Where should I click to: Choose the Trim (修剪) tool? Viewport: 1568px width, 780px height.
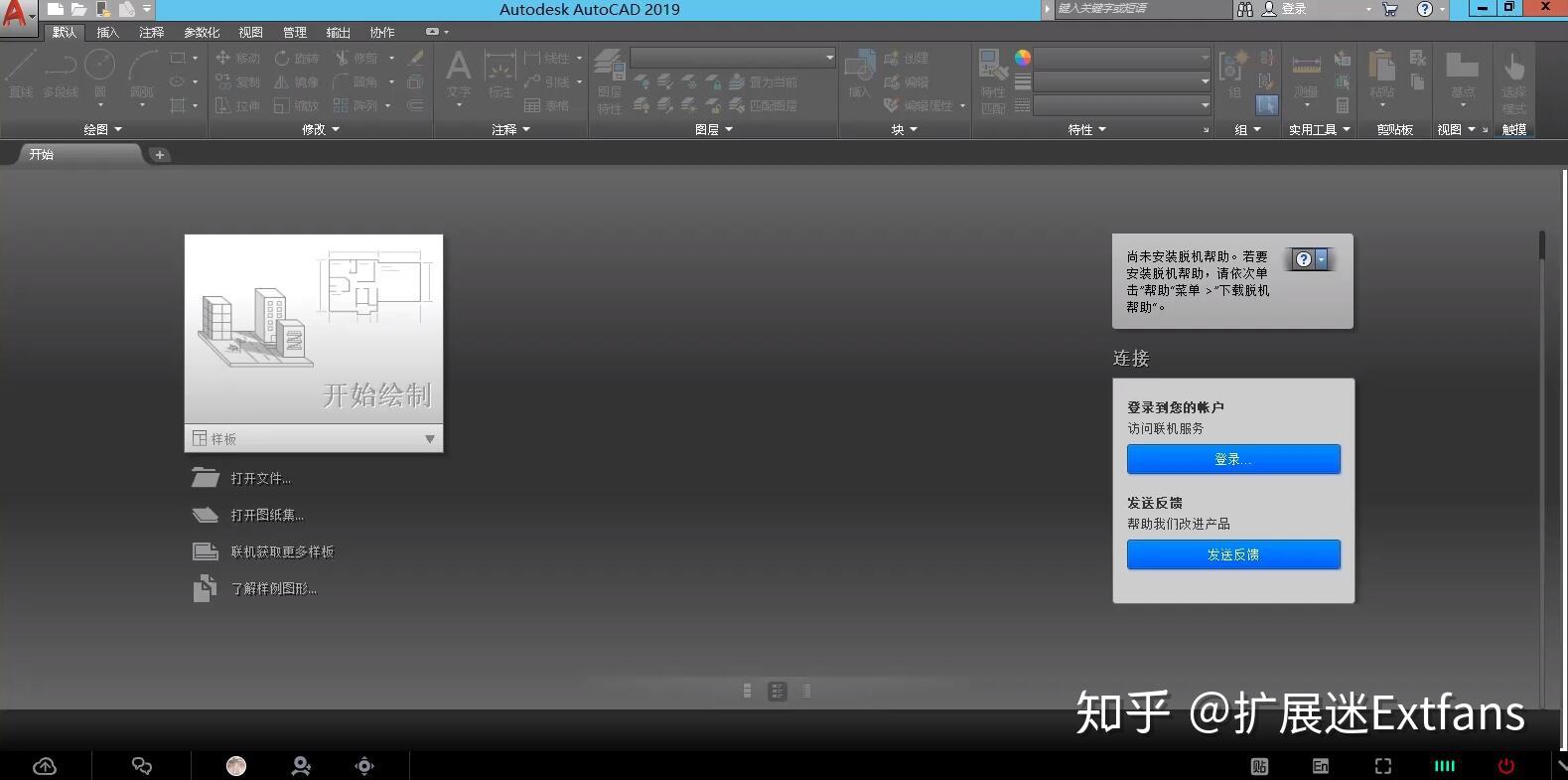point(356,58)
